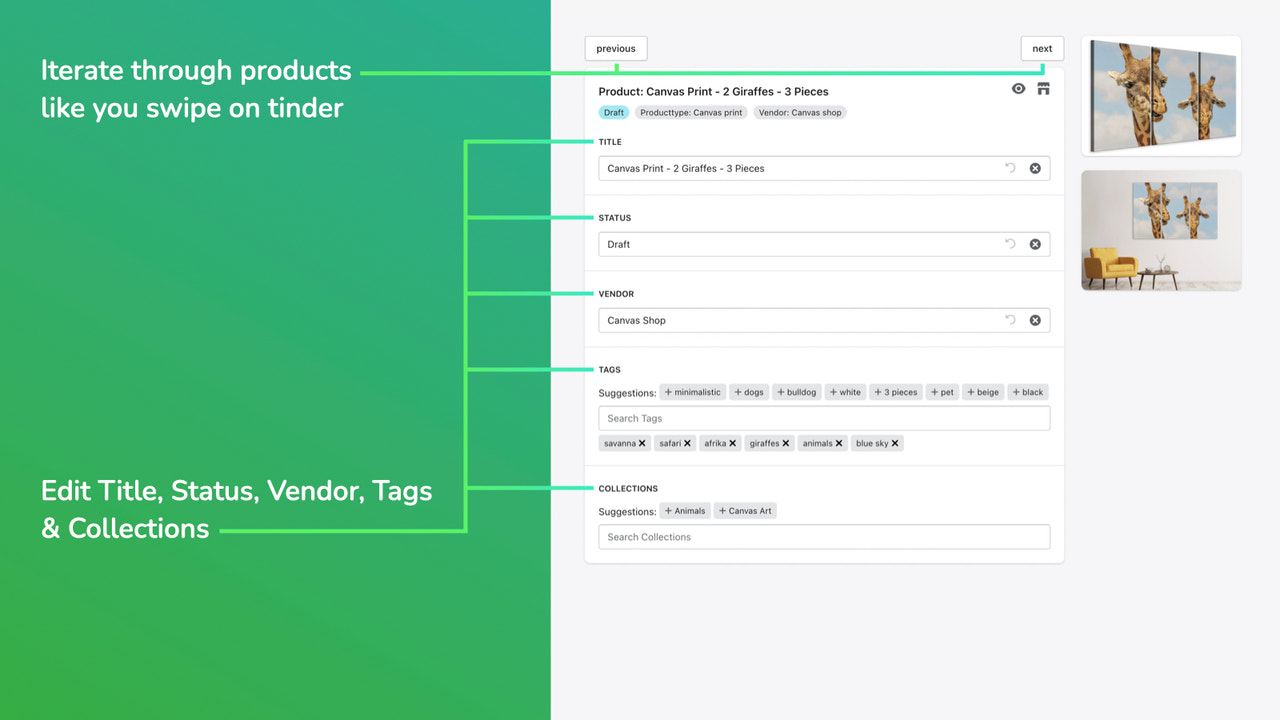The image size is (1280, 720).
Task: Advance to the next product
Action: [1042, 48]
